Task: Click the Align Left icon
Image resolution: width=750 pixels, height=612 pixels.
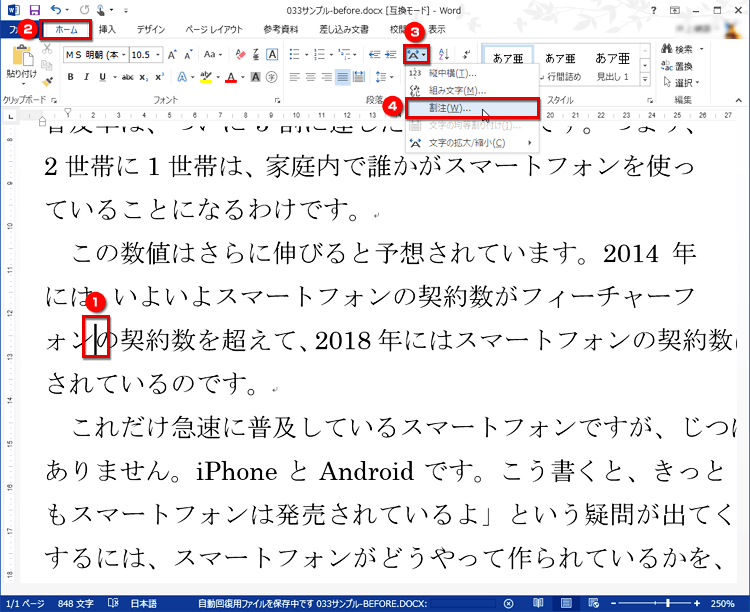Action: coord(295,77)
